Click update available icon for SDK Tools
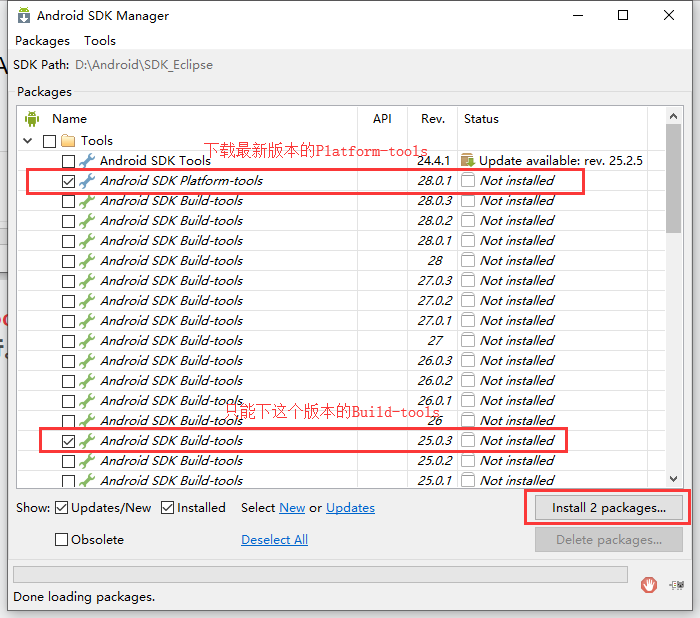Viewport: 700px width, 618px height. (x=467, y=160)
